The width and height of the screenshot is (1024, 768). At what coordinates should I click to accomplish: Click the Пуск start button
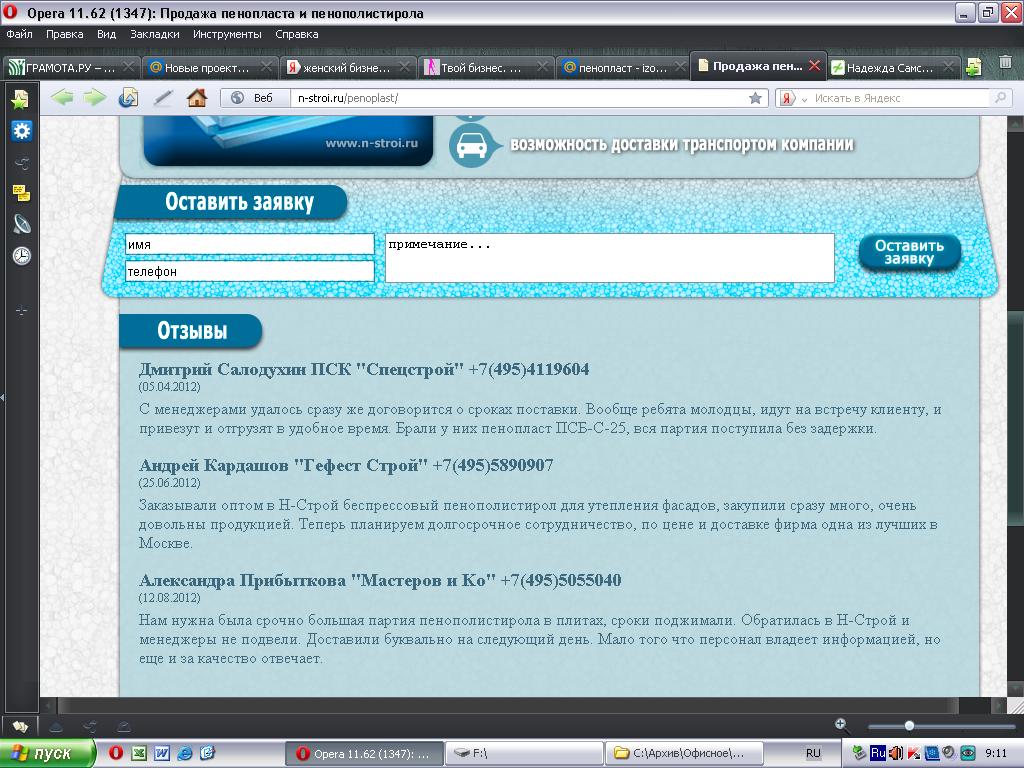47,753
